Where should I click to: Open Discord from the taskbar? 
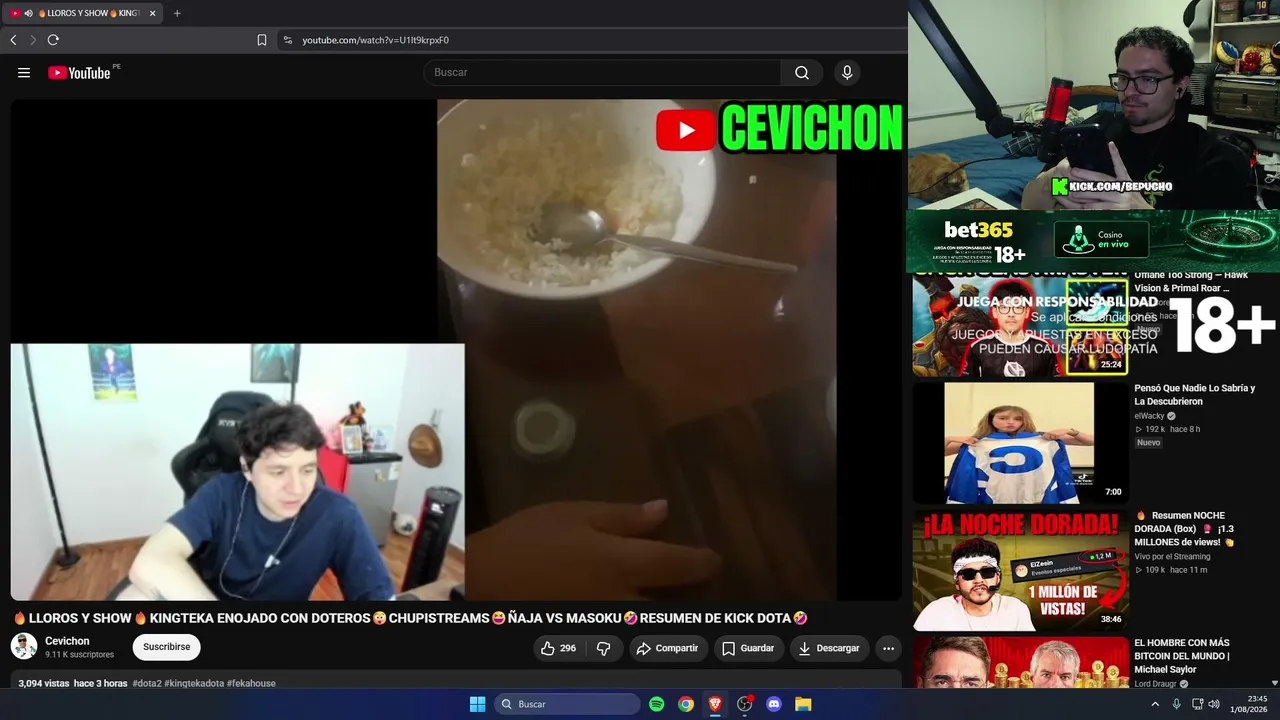tap(773, 704)
